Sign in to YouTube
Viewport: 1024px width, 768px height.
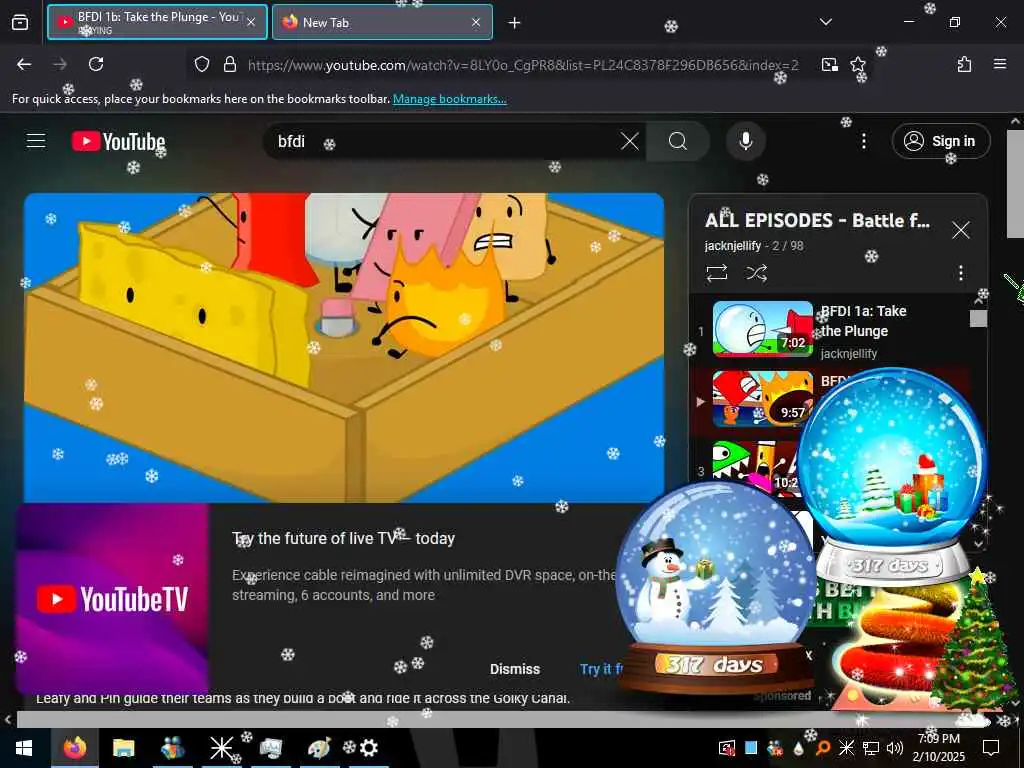coord(940,141)
